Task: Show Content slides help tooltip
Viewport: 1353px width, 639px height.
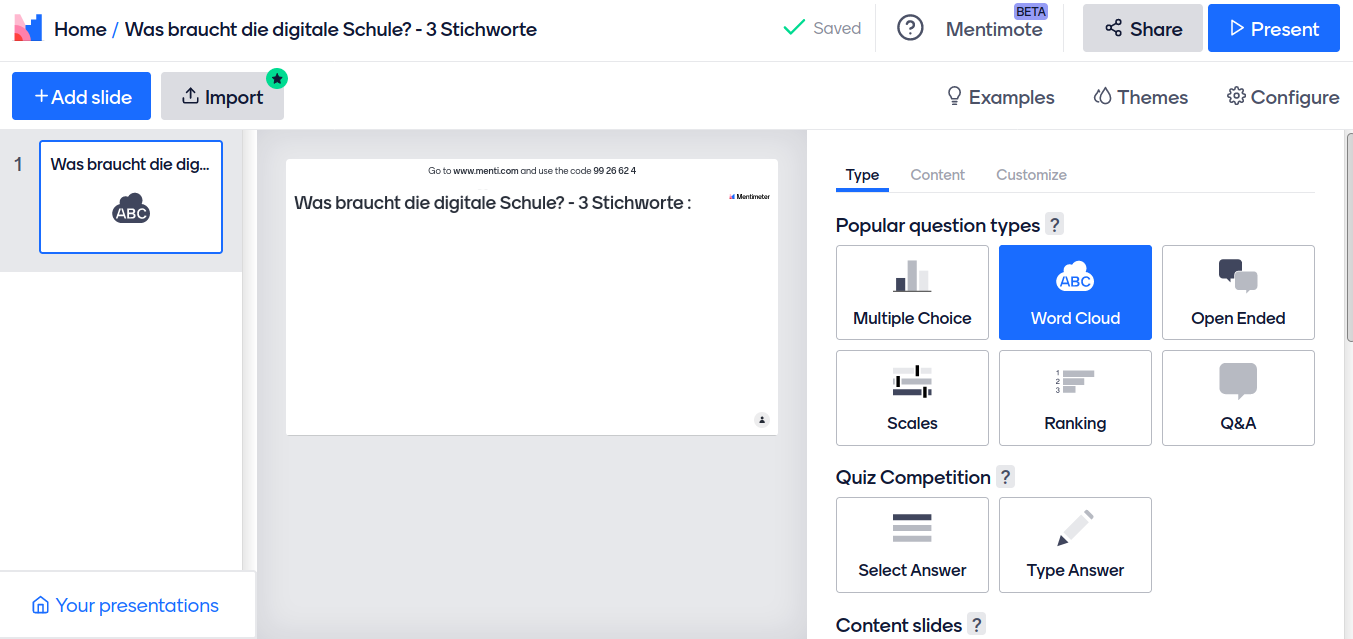Action: tap(977, 625)
